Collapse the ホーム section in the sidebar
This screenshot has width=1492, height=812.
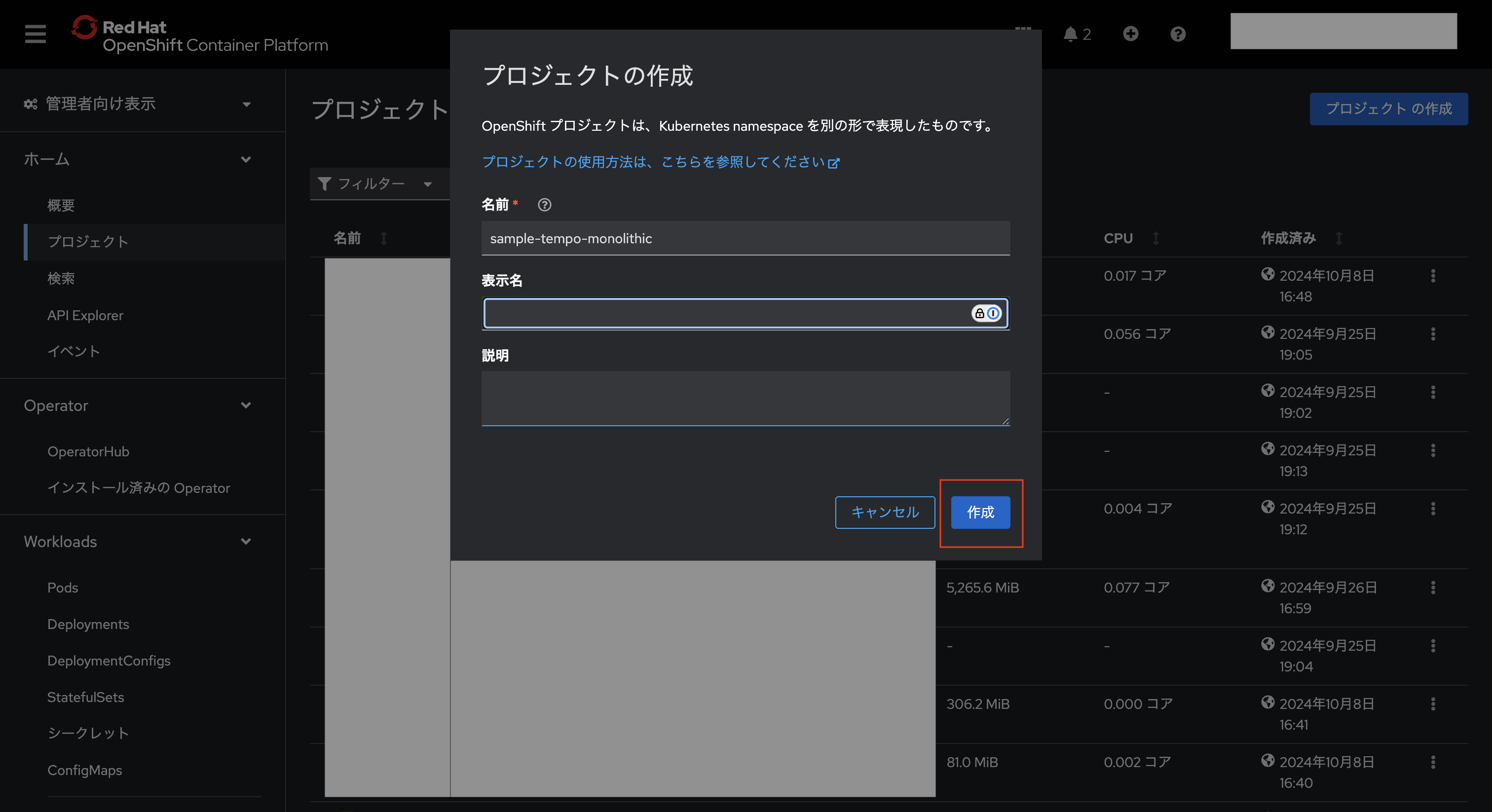[246, 159]
